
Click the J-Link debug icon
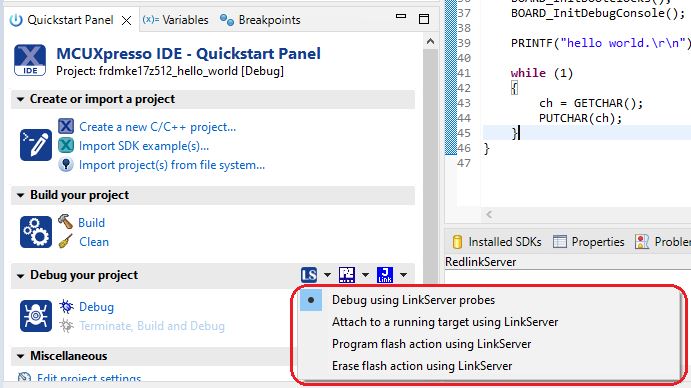(x=385, y=275)
